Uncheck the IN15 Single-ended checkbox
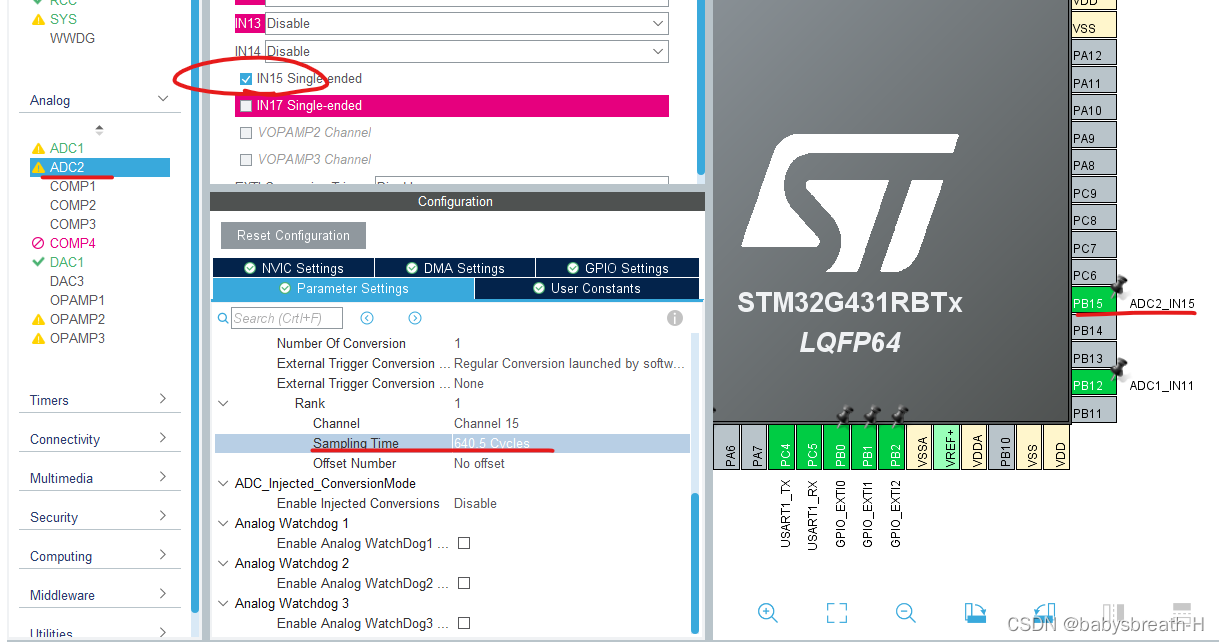The image size is (1219, 644). pos(246,78)
